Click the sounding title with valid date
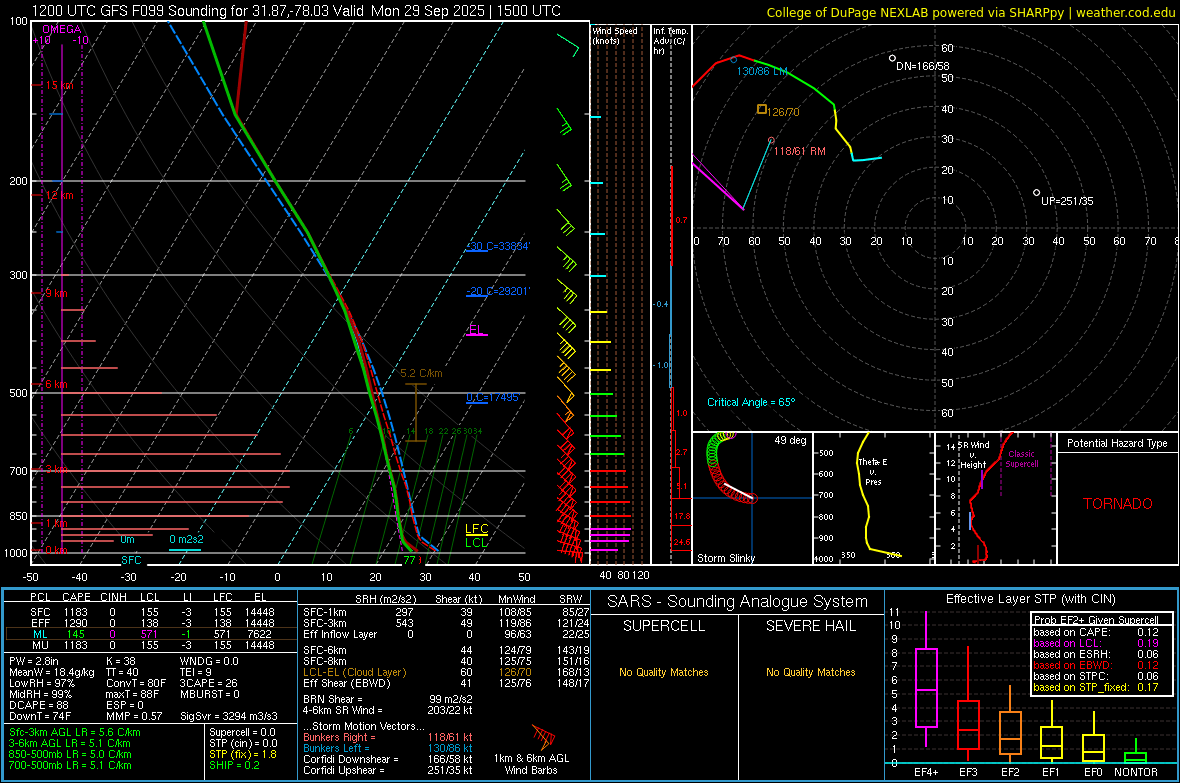The height and width of the screenshot is (783, 1180). coord(296,11)
